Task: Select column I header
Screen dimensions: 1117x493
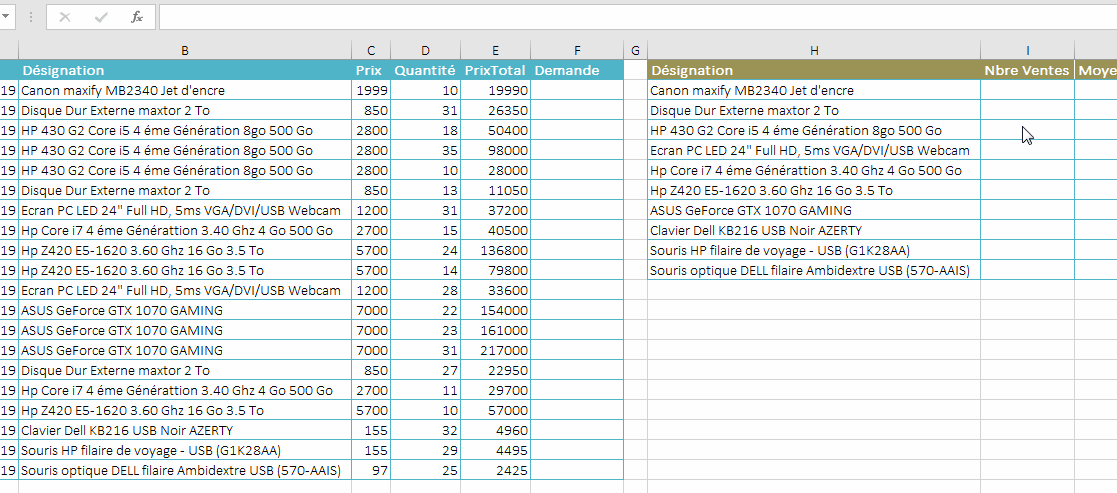Action: 1028,51
